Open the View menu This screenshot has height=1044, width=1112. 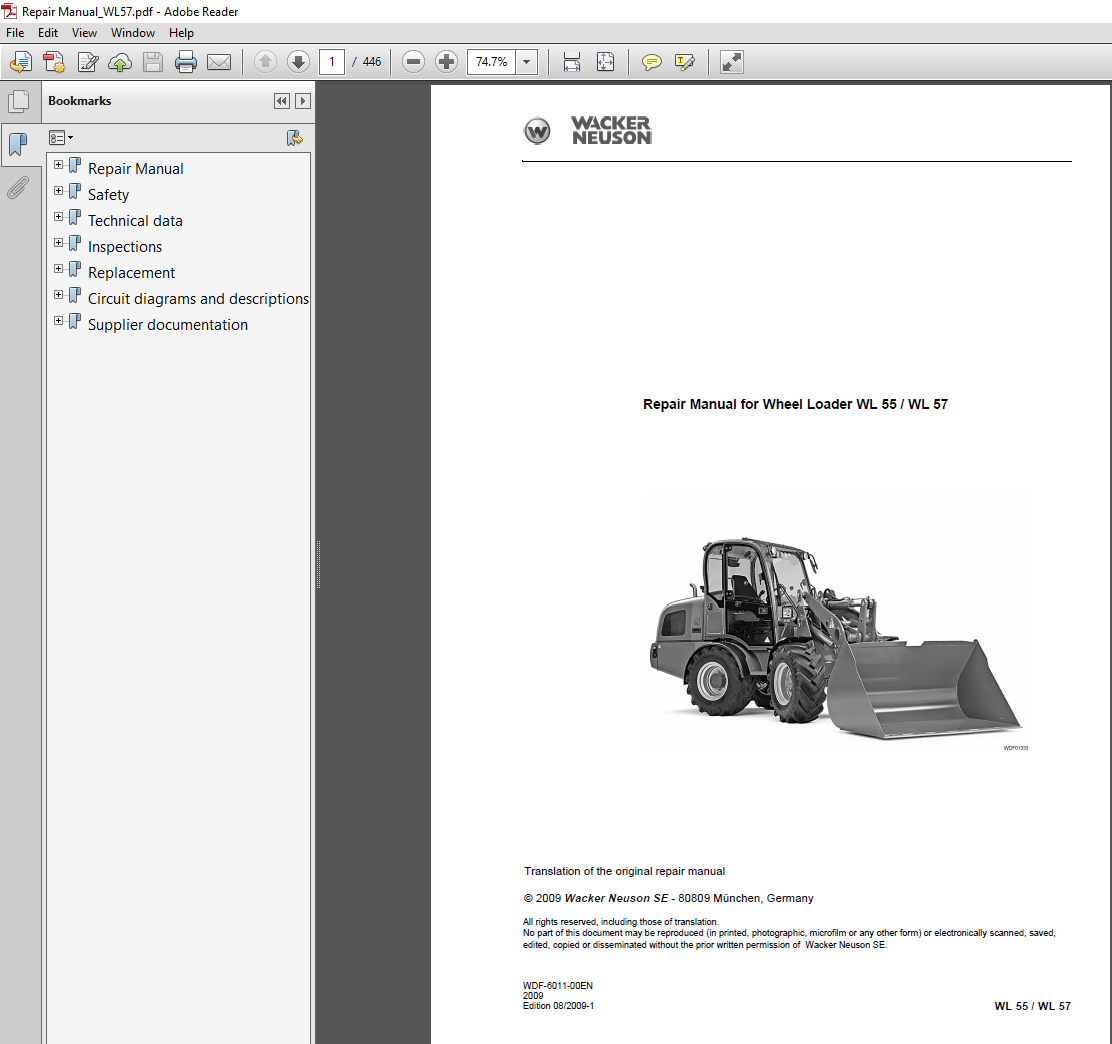coord(84,32)
